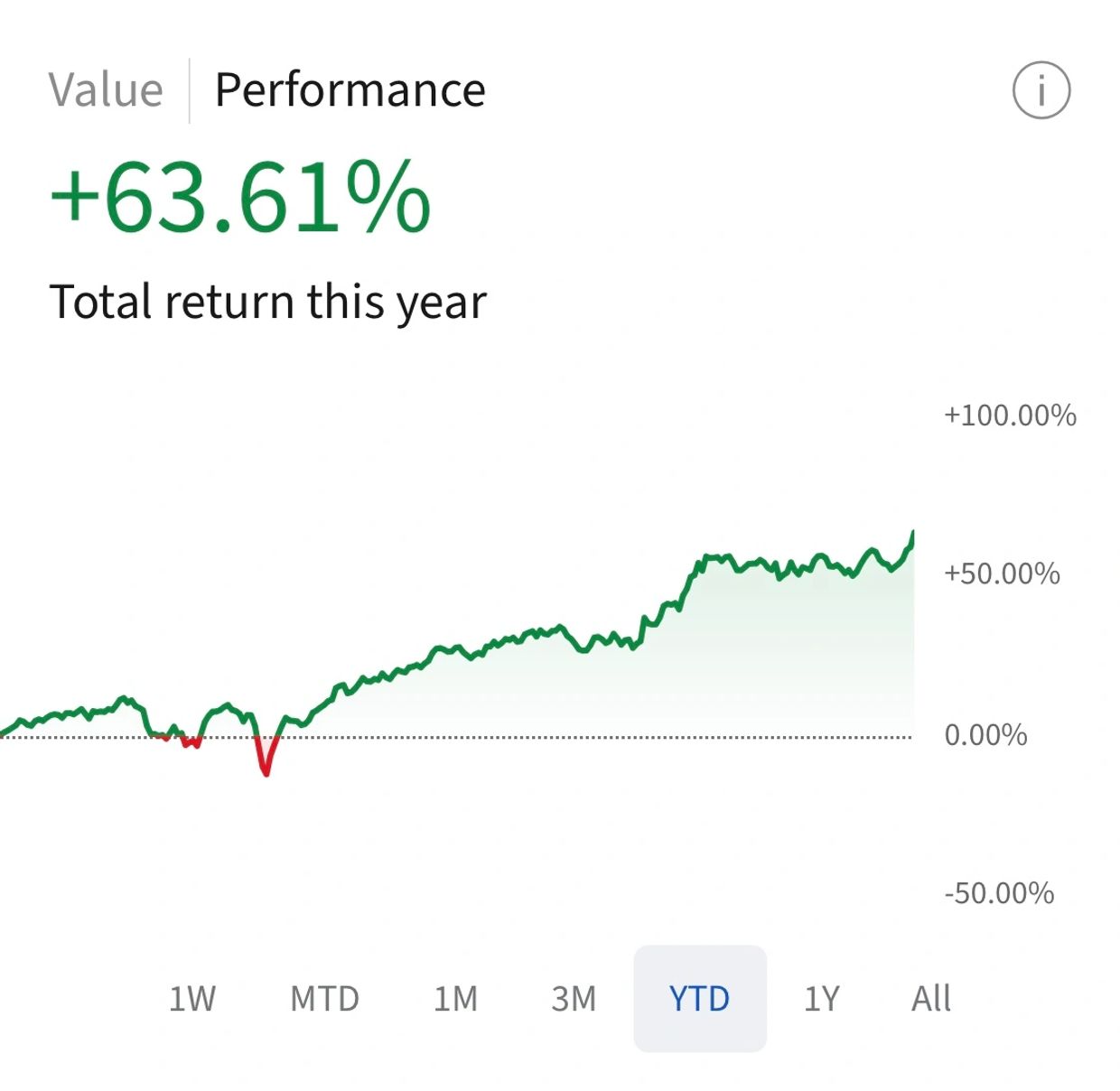1120x1091 pixels.
Task: Tap the +63.61% return figure
Action: click(240, 197)
